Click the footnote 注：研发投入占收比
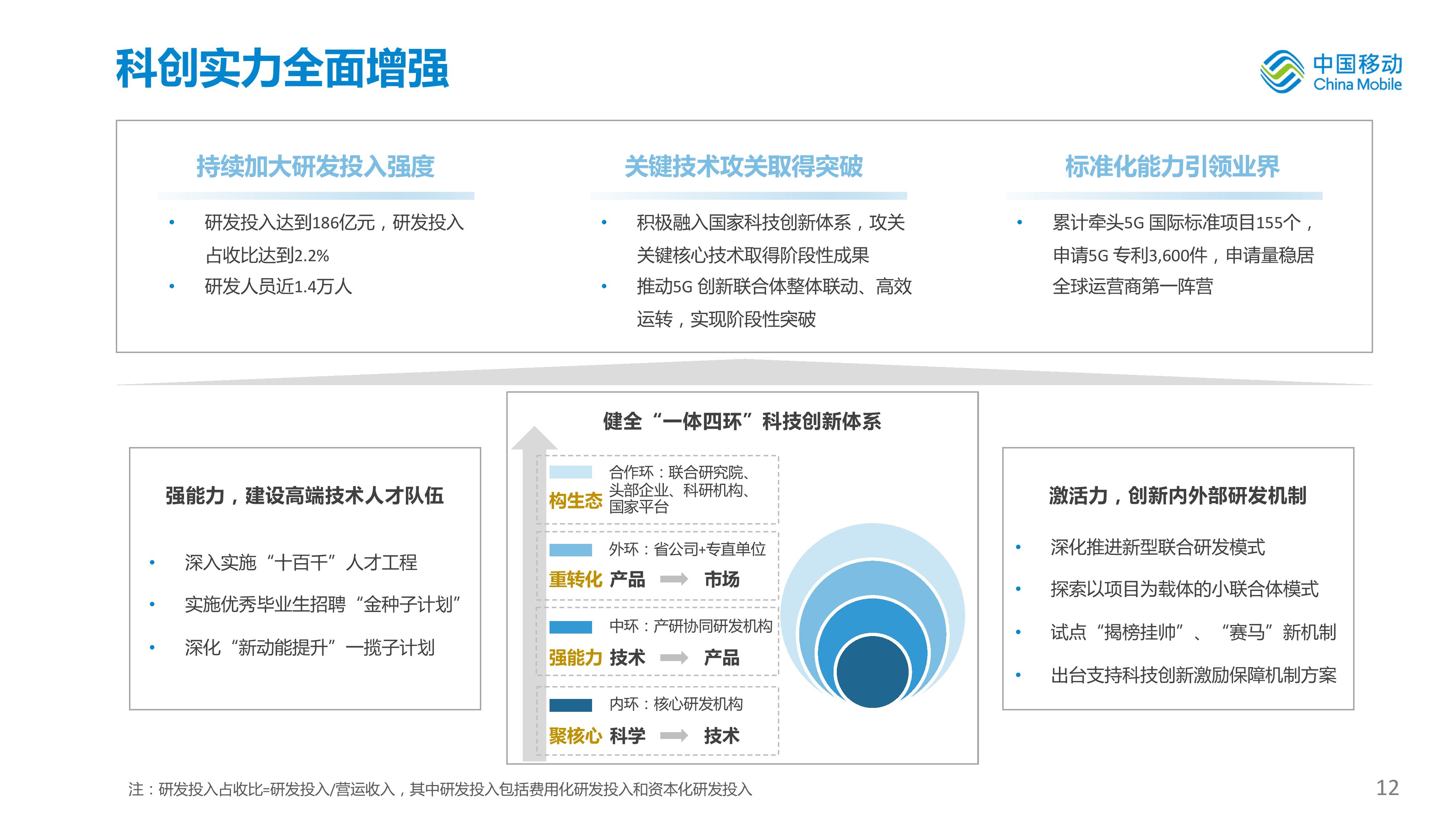Screen dimensions: 1456x819 point(440,790)
